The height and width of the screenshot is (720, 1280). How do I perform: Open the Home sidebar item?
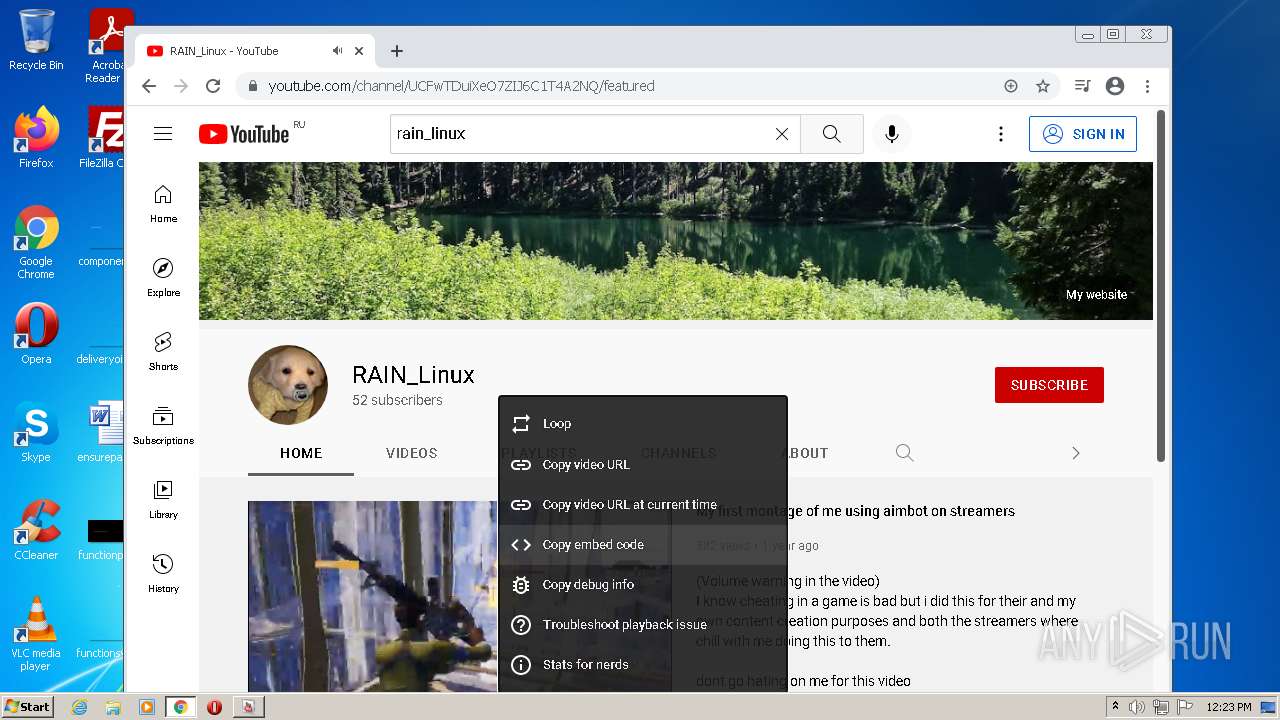(x=163, y=204)
